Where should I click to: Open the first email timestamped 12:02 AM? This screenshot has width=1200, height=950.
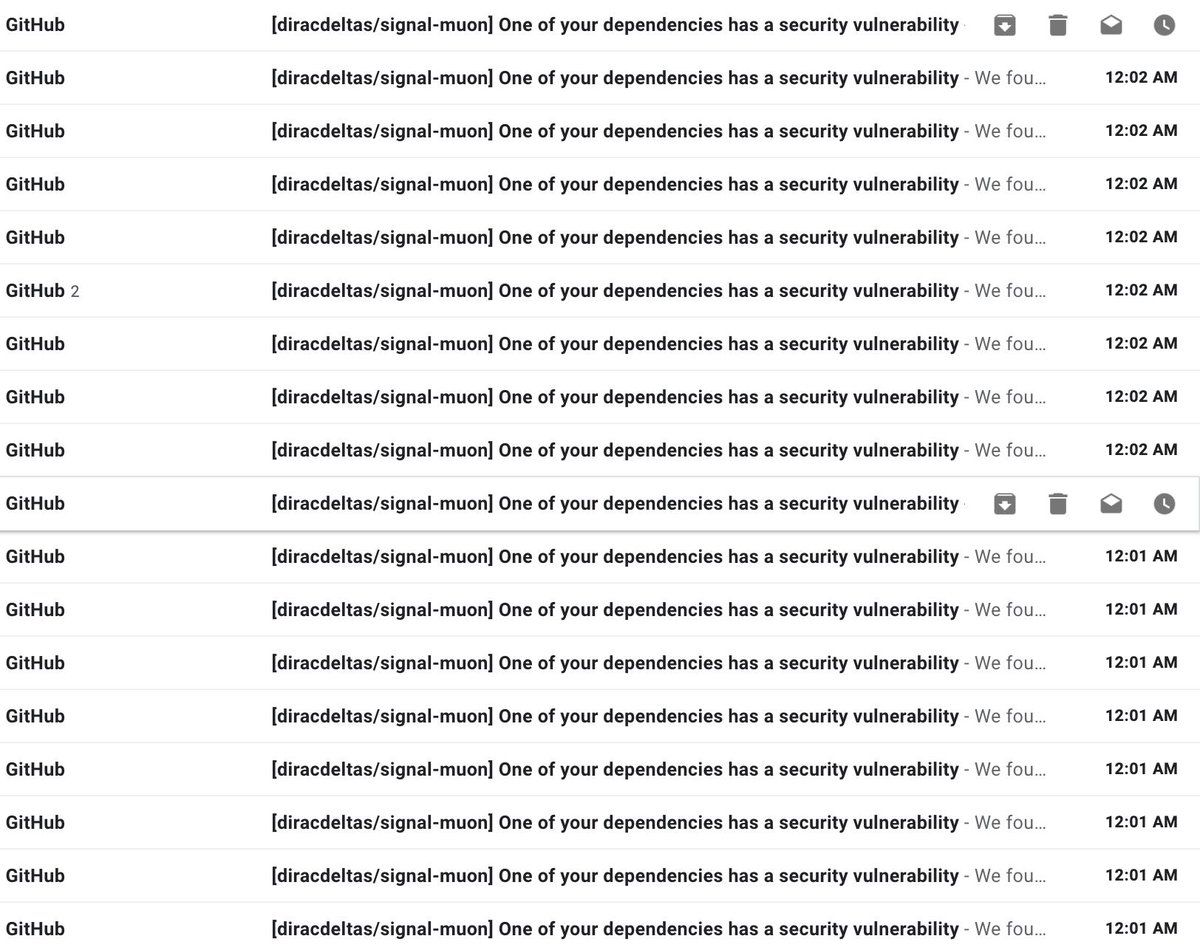600,78
